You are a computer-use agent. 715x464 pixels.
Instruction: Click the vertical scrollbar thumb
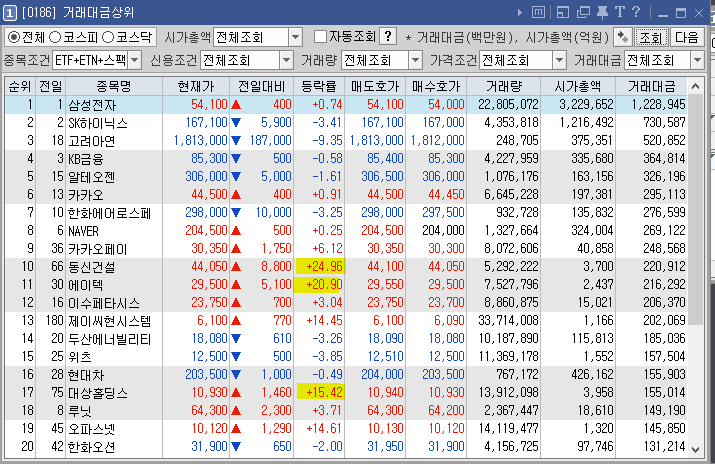coord(695,210)
